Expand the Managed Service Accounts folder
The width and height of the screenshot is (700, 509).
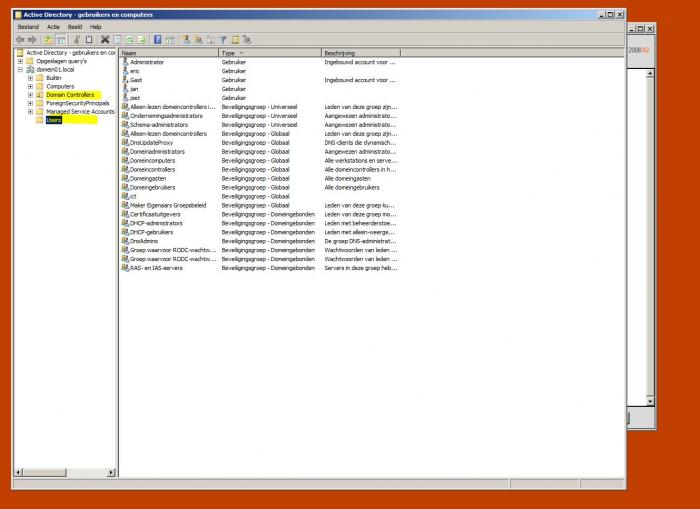(x=30, y=112)
